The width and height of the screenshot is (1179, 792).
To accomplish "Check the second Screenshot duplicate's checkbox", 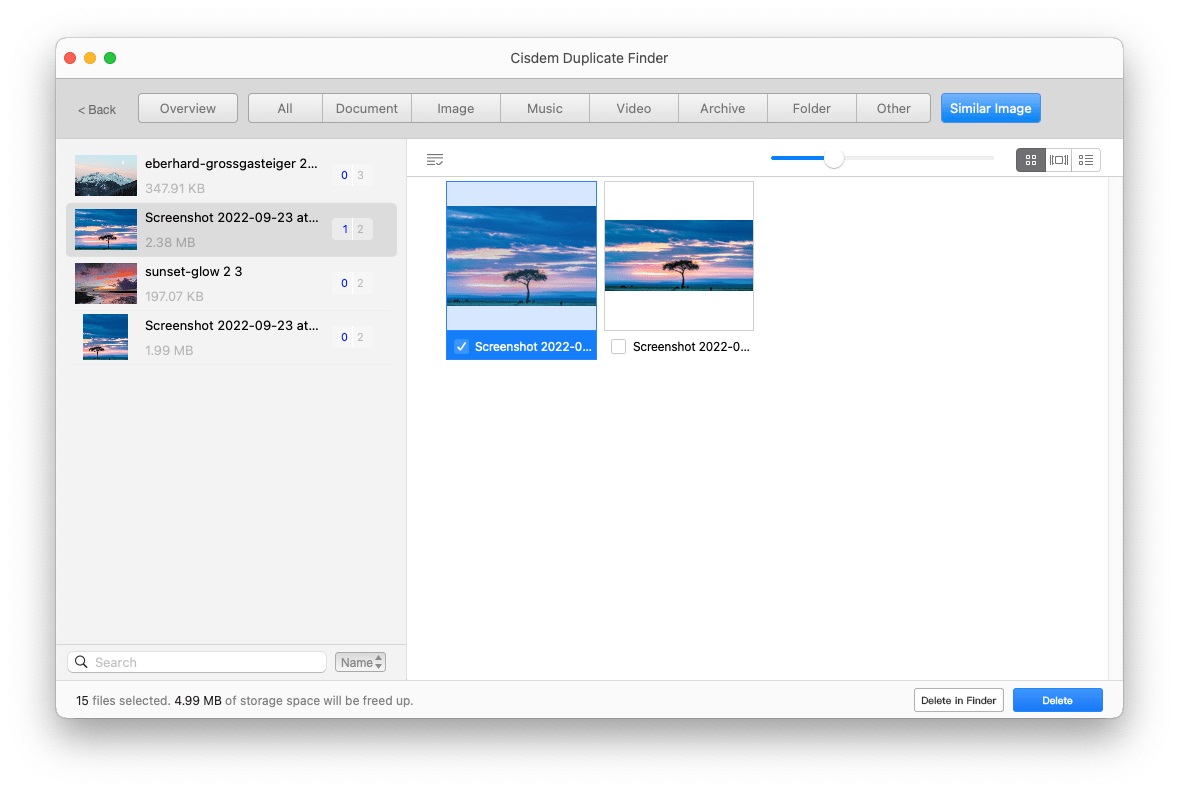I will [618, 346].
